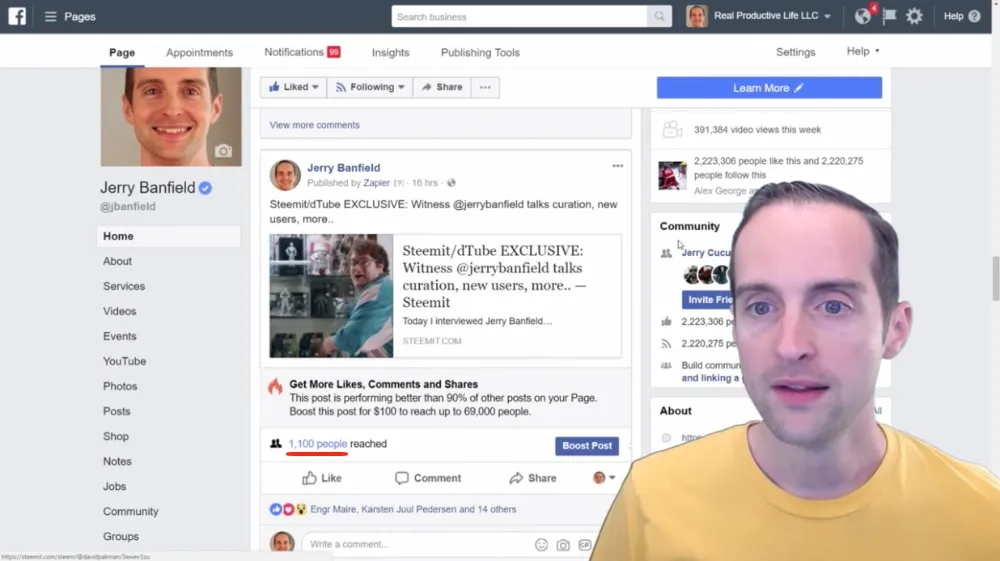Select About in the left sidebar
1000x561 pixels.
point(117,261)
